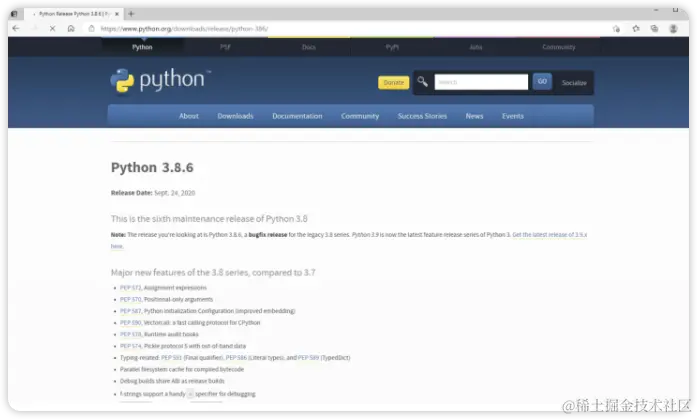
Task: Click 'f-strings support a handy' list item
Action: coord(188,394)
